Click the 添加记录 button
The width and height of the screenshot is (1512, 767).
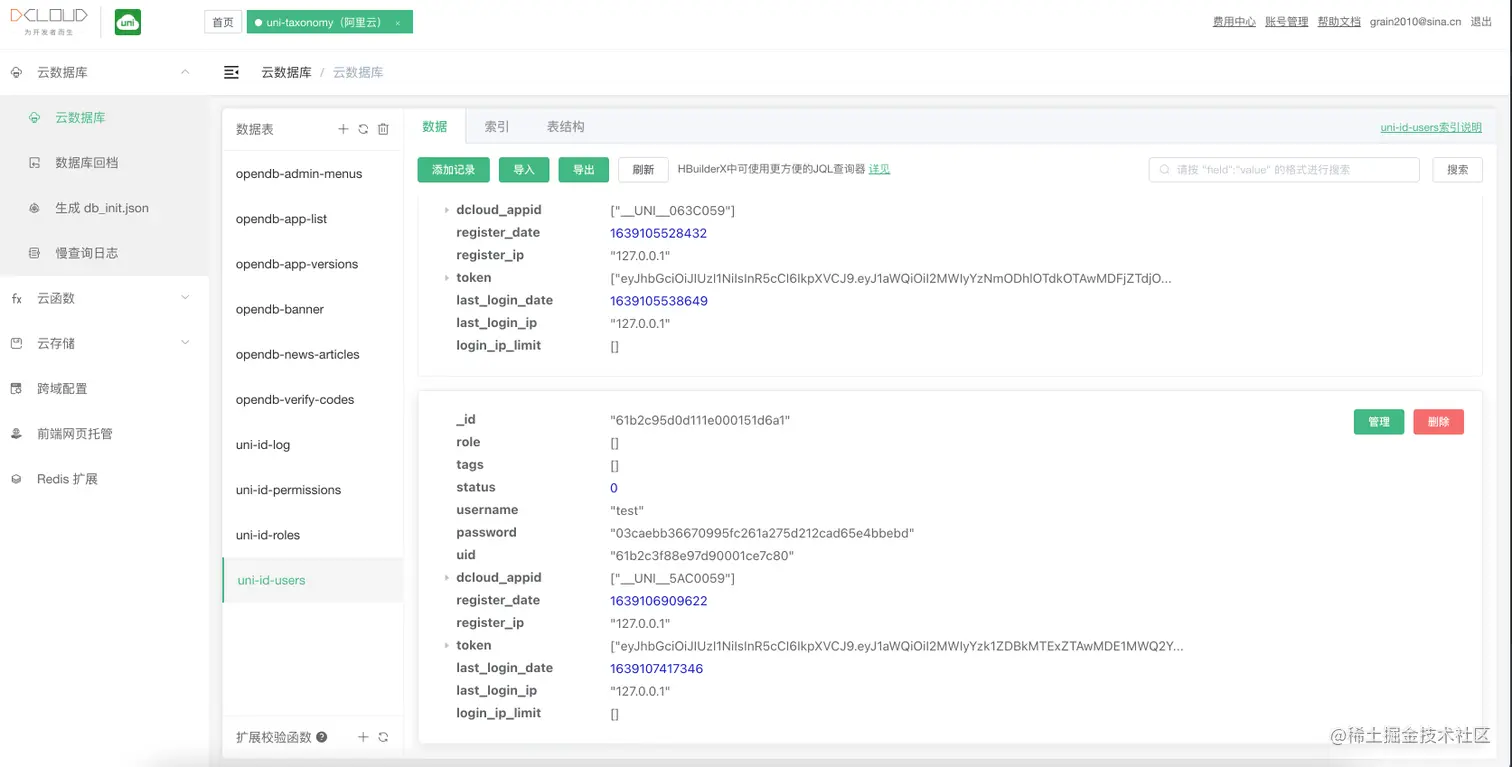(x=453, y=170)
